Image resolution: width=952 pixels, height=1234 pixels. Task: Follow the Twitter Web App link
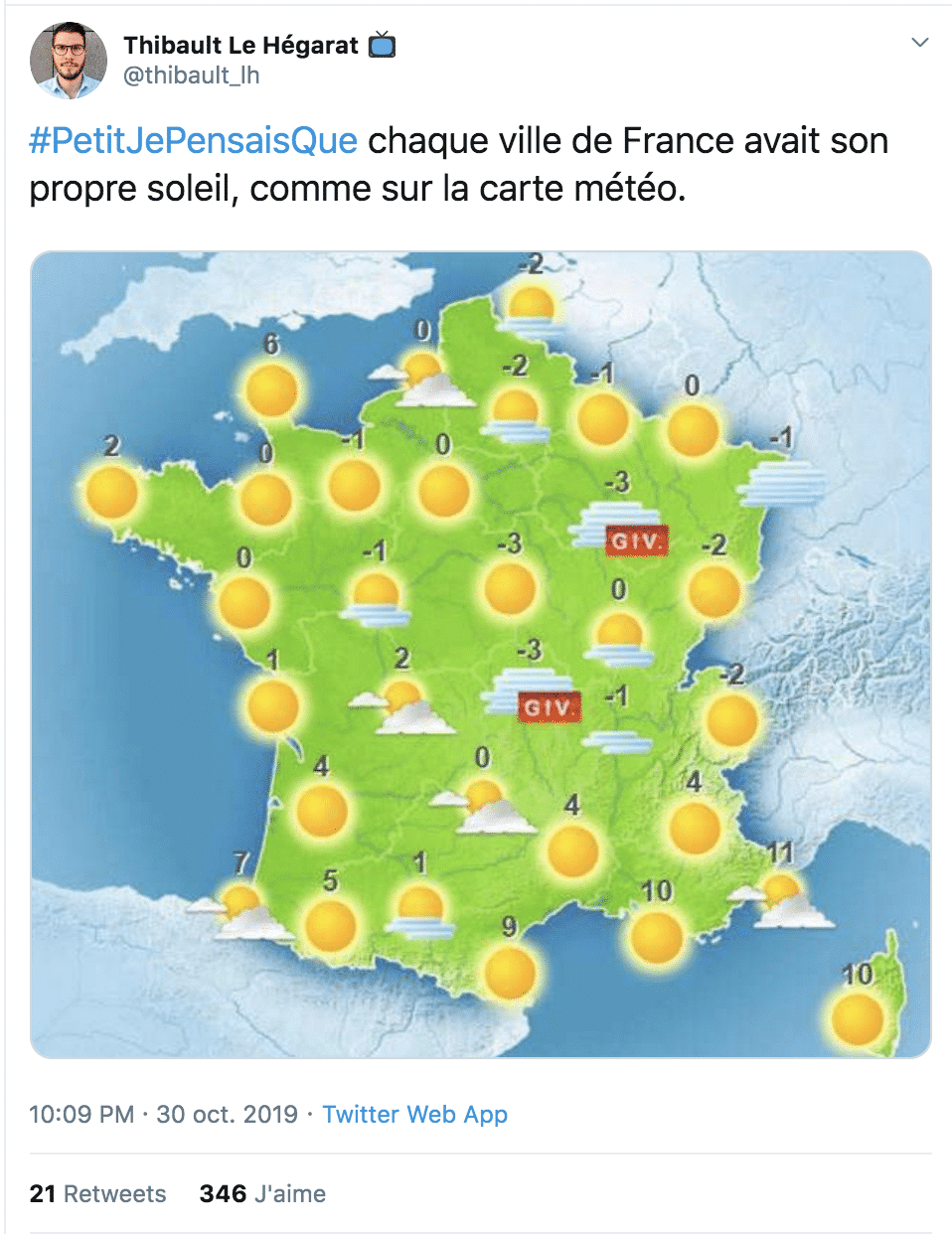point(414,1114)
